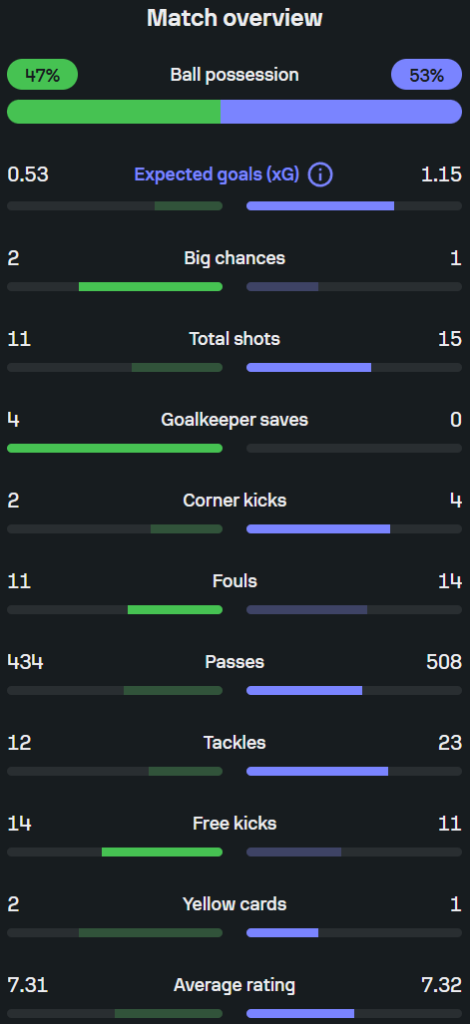Screen dimensions: 470x1024
Task: Click the 53% possession badge
Action: 426,74
